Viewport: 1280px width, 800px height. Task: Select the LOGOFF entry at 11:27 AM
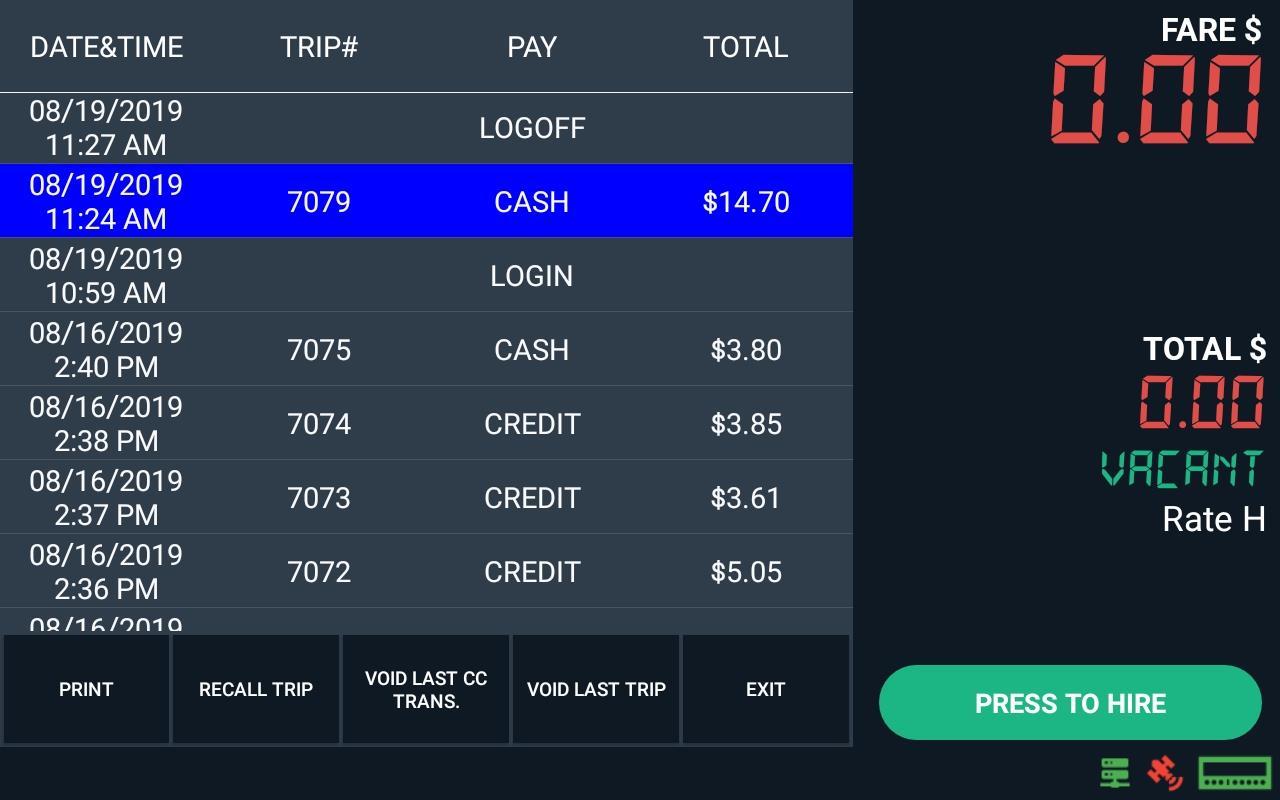[x=426, y=128]
